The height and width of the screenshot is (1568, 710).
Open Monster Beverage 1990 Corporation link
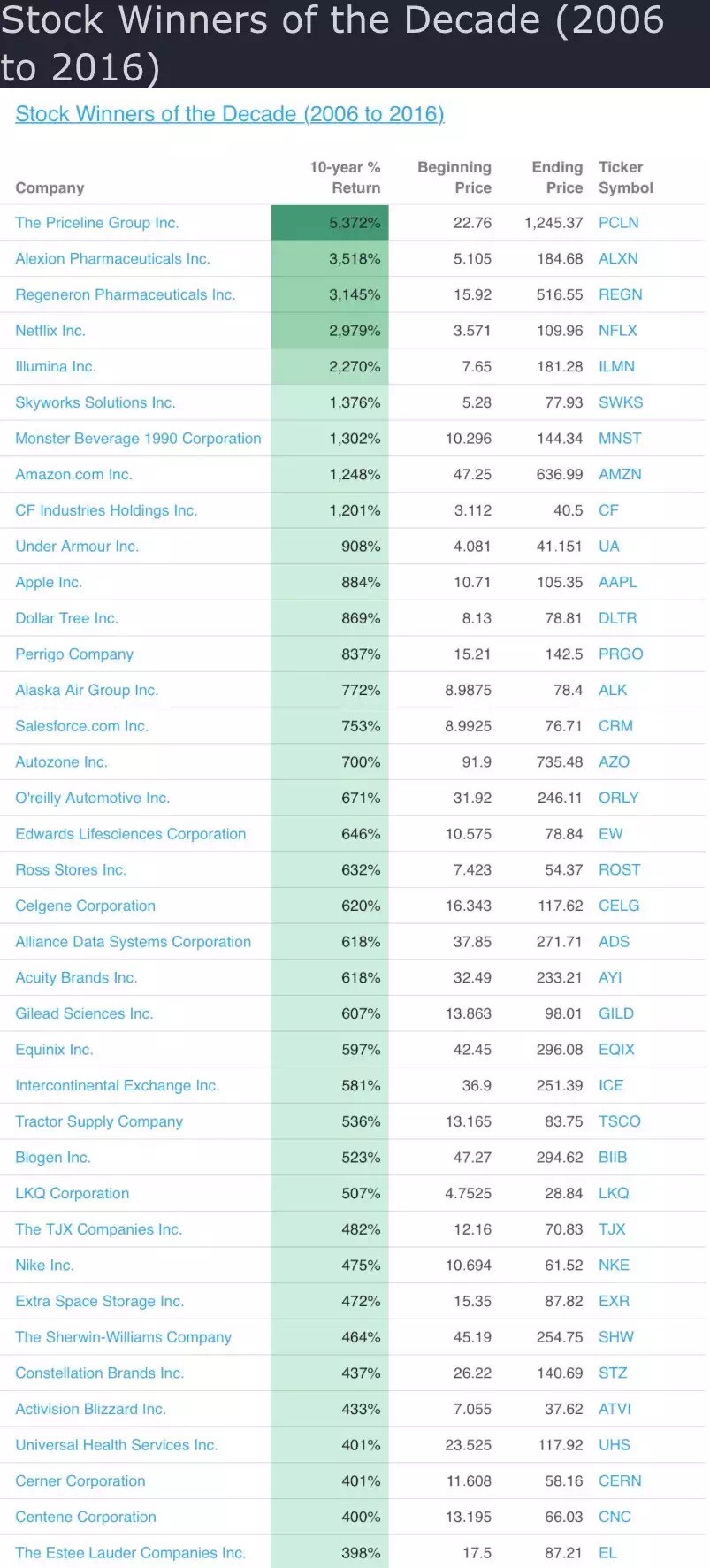click(138, 439)
